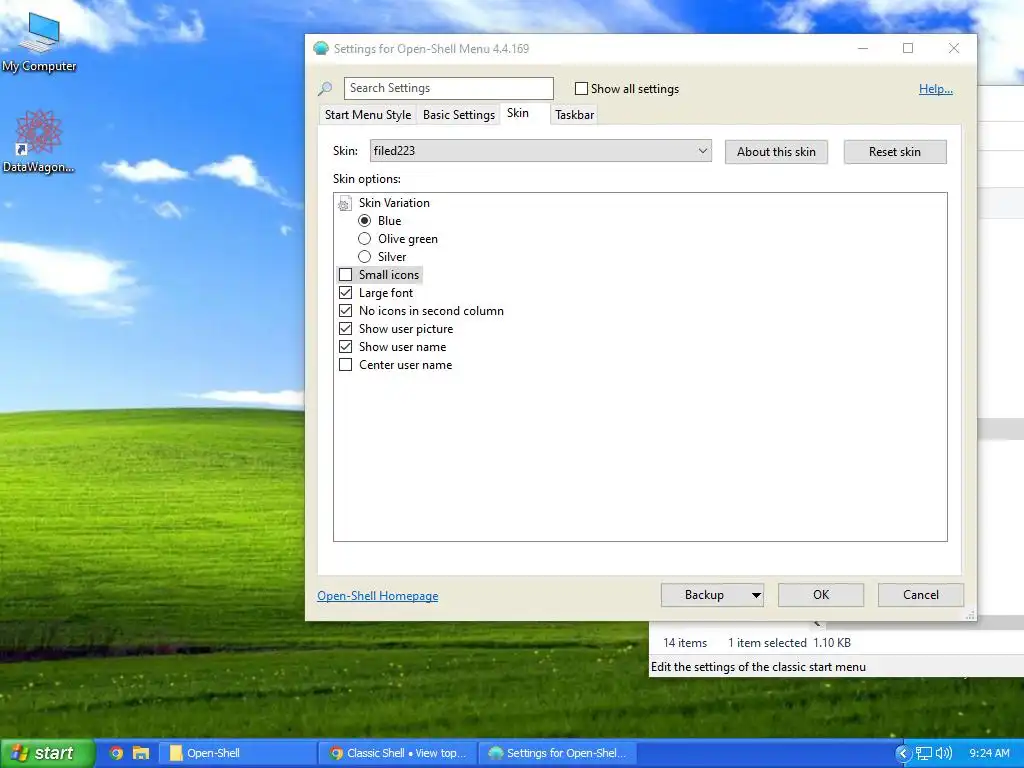Click '14 items' in Explorer status bar
This screenshot has width=1024, height=768.
click(x=684, y=643)
